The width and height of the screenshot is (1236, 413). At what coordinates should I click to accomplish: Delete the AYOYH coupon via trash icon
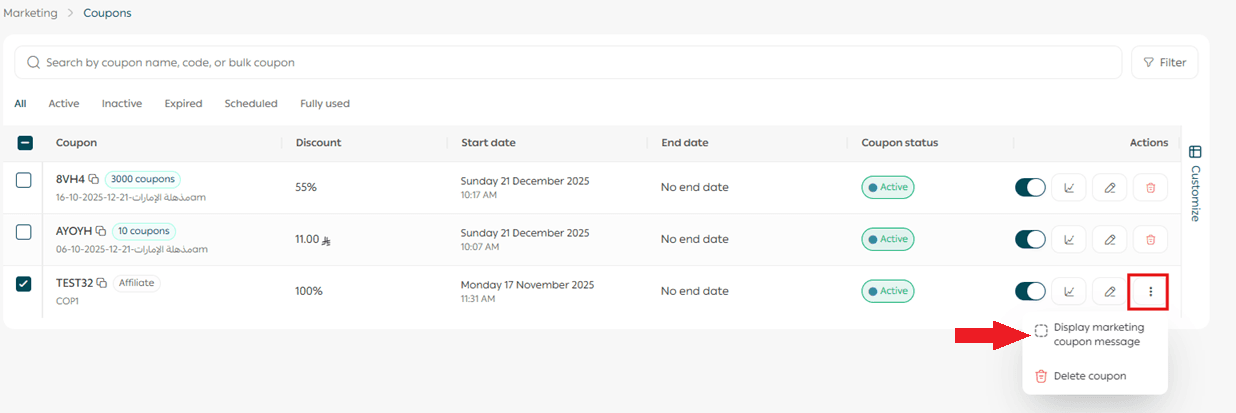1150,239
